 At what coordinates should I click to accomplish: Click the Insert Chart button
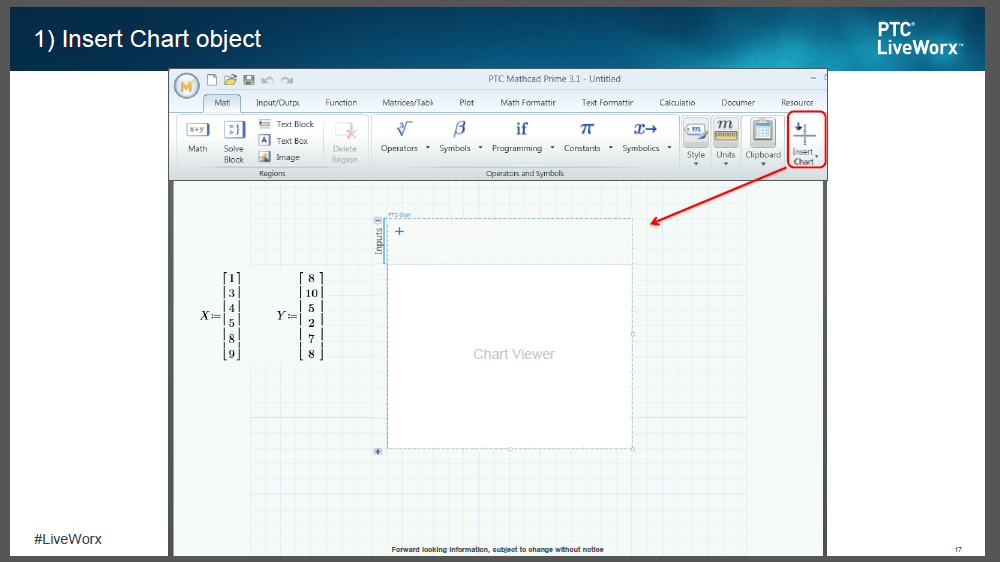coord(805,141)
